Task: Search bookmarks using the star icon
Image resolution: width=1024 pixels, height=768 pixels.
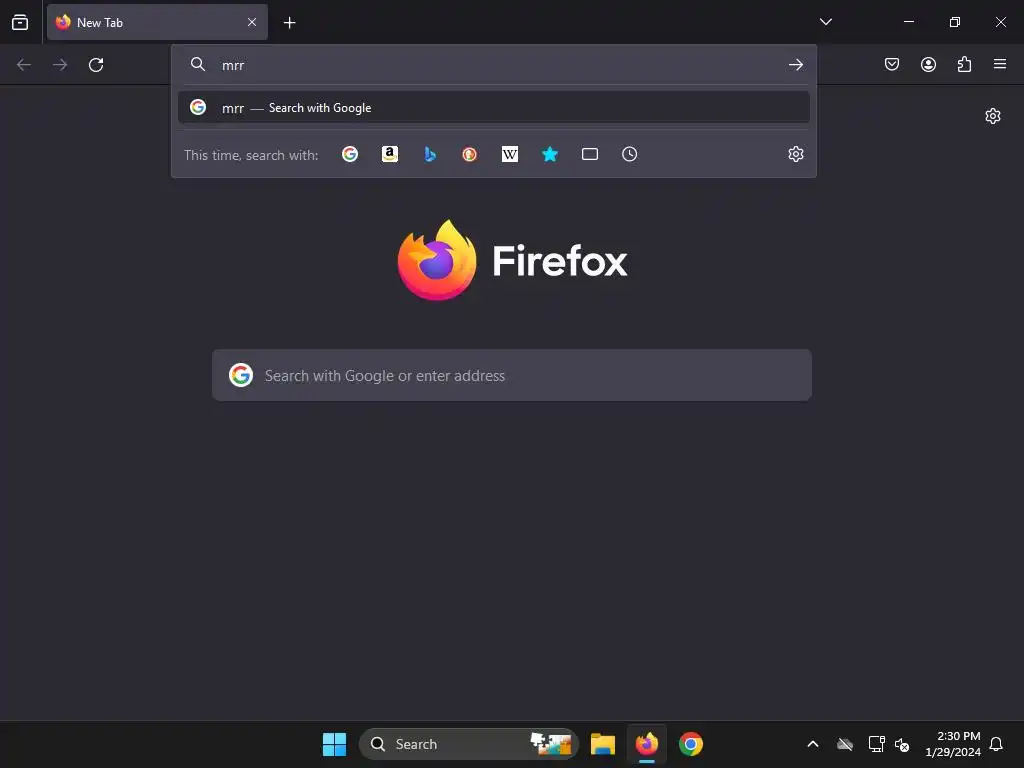Action: click(550, 155)
